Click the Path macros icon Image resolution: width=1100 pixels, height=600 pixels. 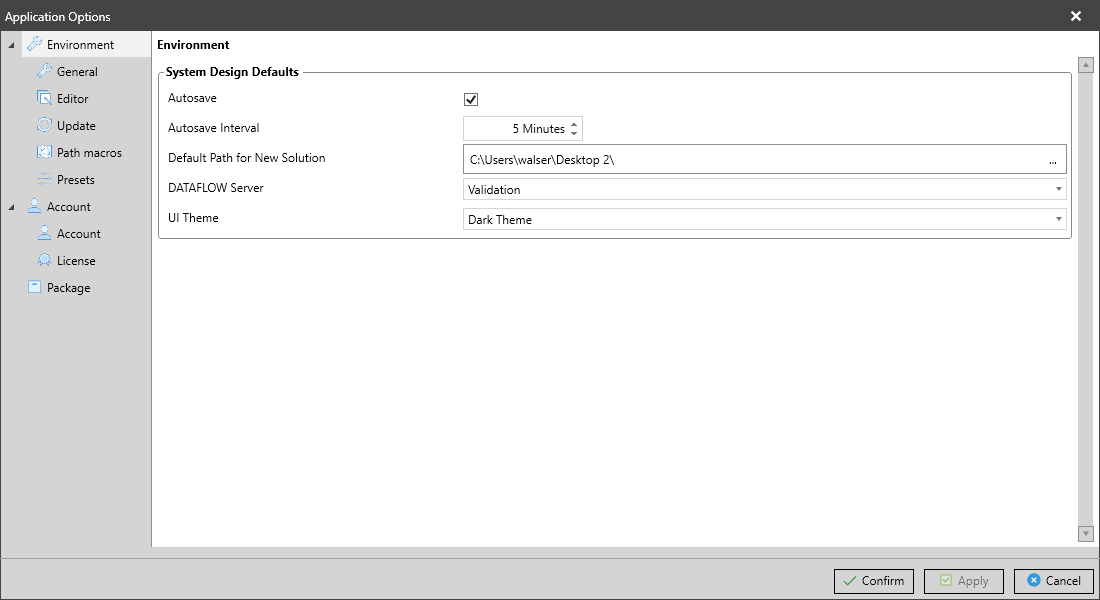(44, 152)
